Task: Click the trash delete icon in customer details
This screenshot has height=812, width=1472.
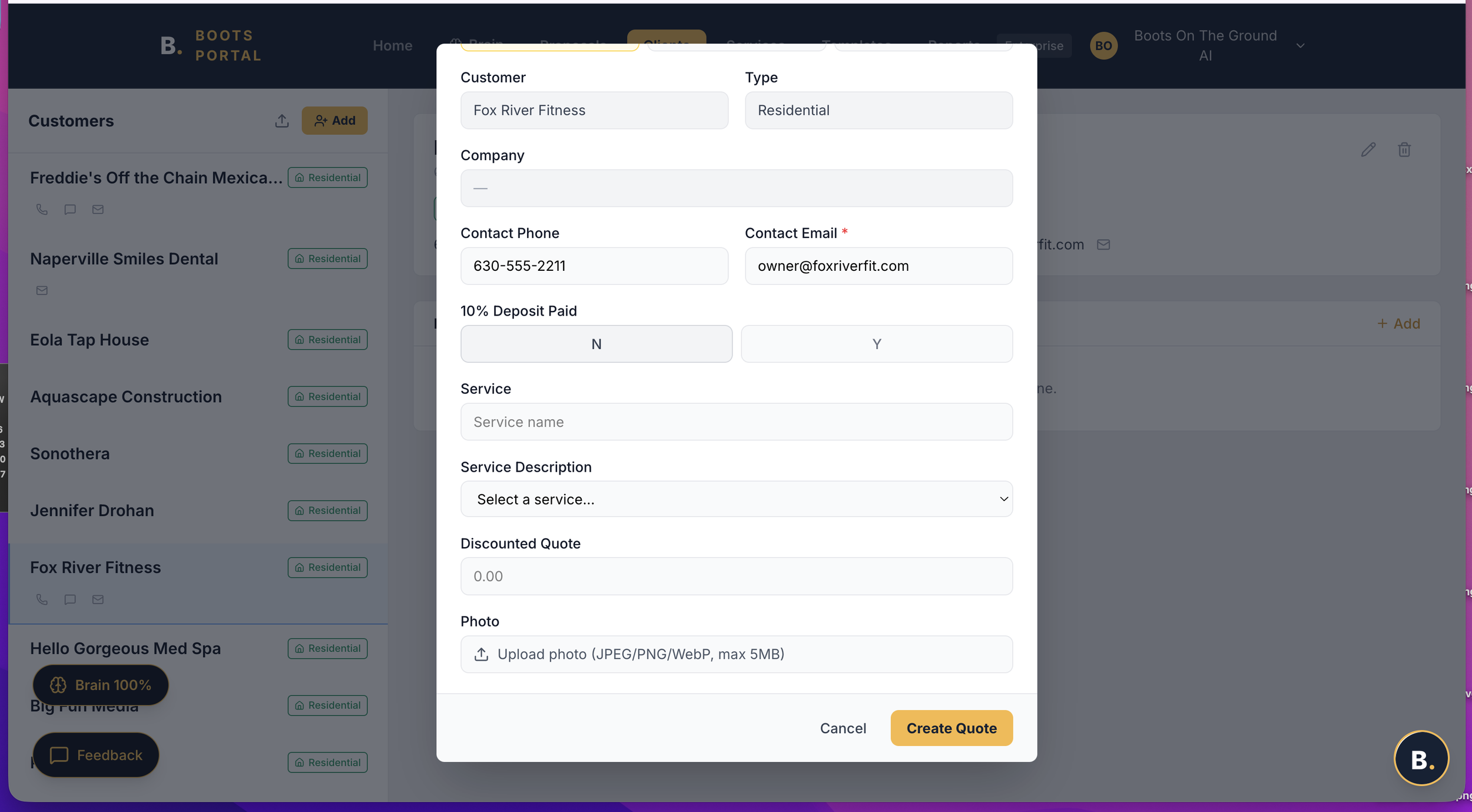Action: coord(1404,150)
